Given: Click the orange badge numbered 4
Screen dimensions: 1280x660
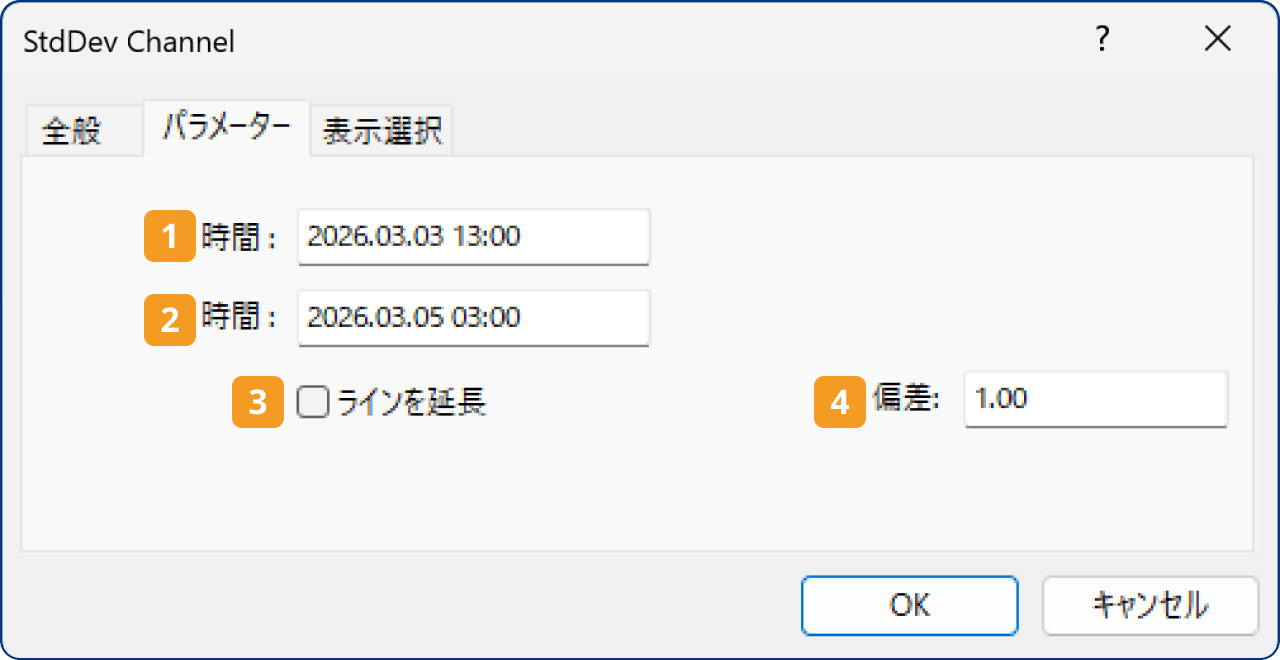Looking at the screenshot, I should pyautogui.click(x=838, y=402).
